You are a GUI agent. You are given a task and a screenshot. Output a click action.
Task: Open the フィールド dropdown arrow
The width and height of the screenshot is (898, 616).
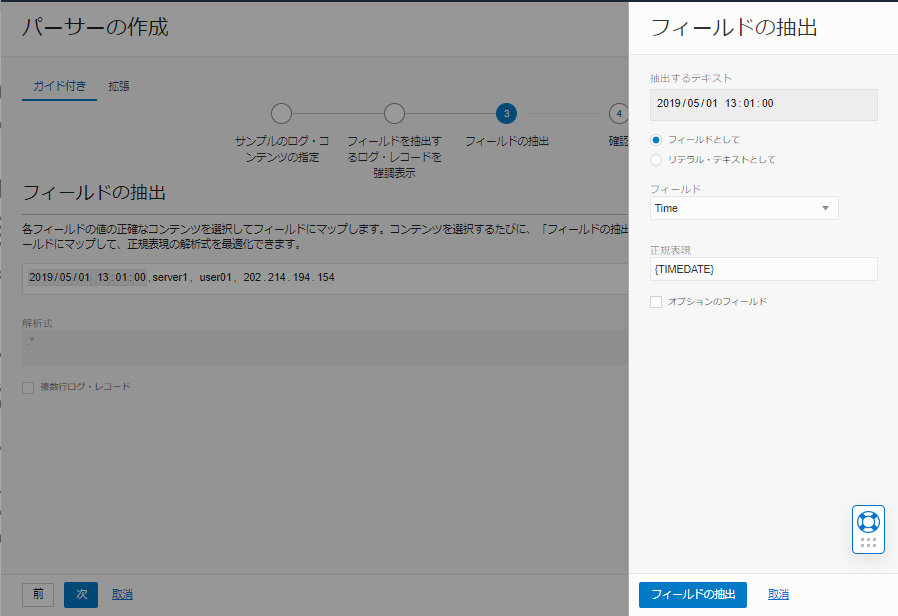[827, 208]
